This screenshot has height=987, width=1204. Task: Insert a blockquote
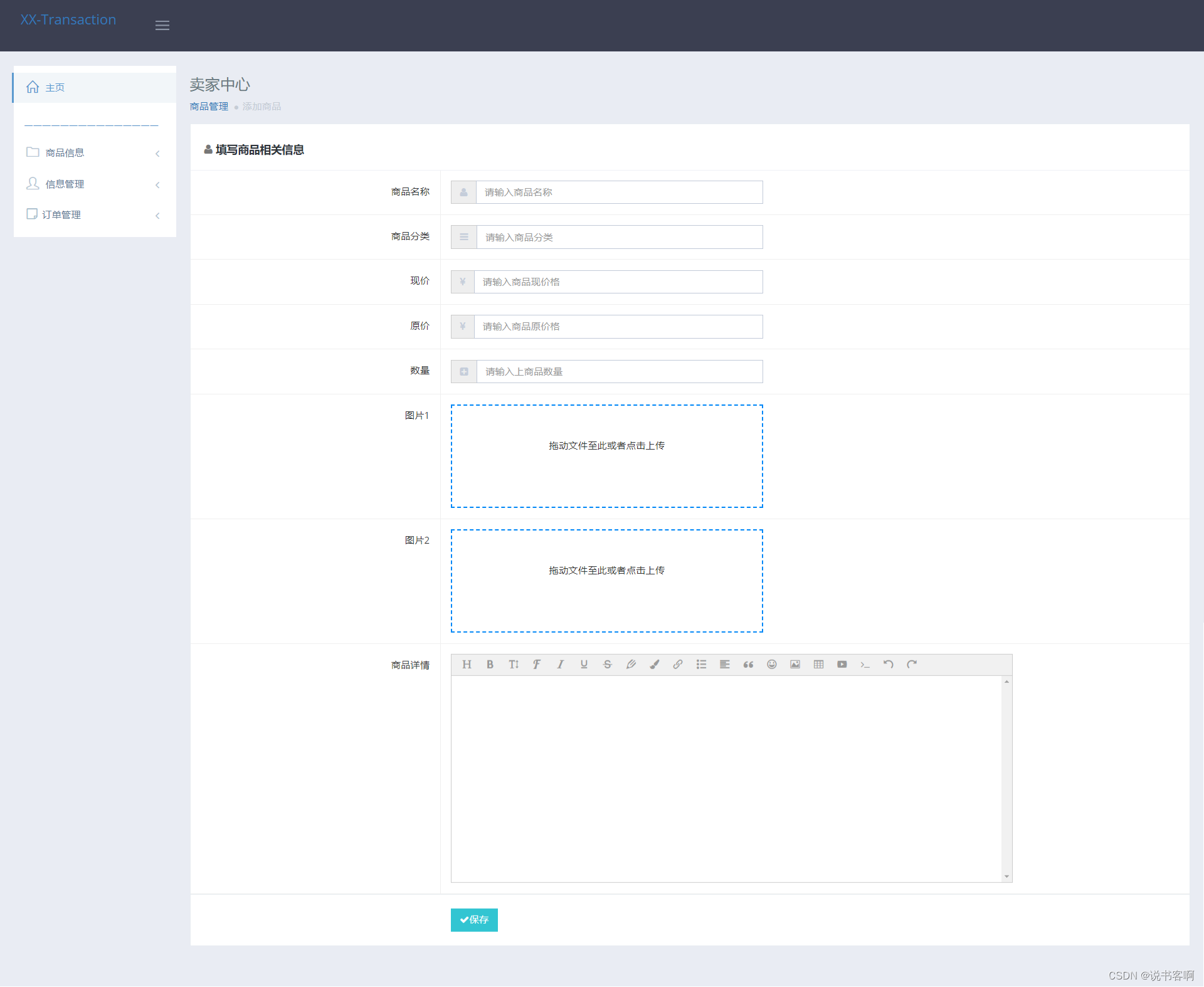(x=748, y=665)
